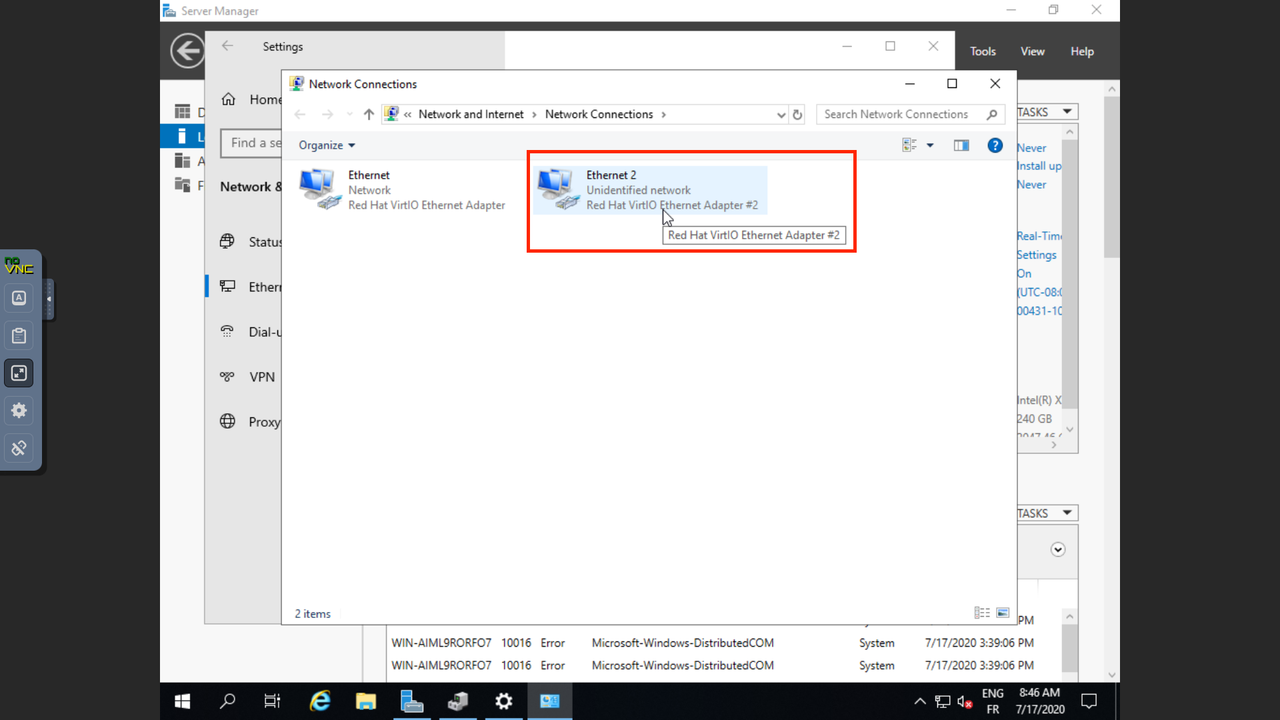Click the '2 items' status text
Screen dimensions: 1280x720
(312, 614)
